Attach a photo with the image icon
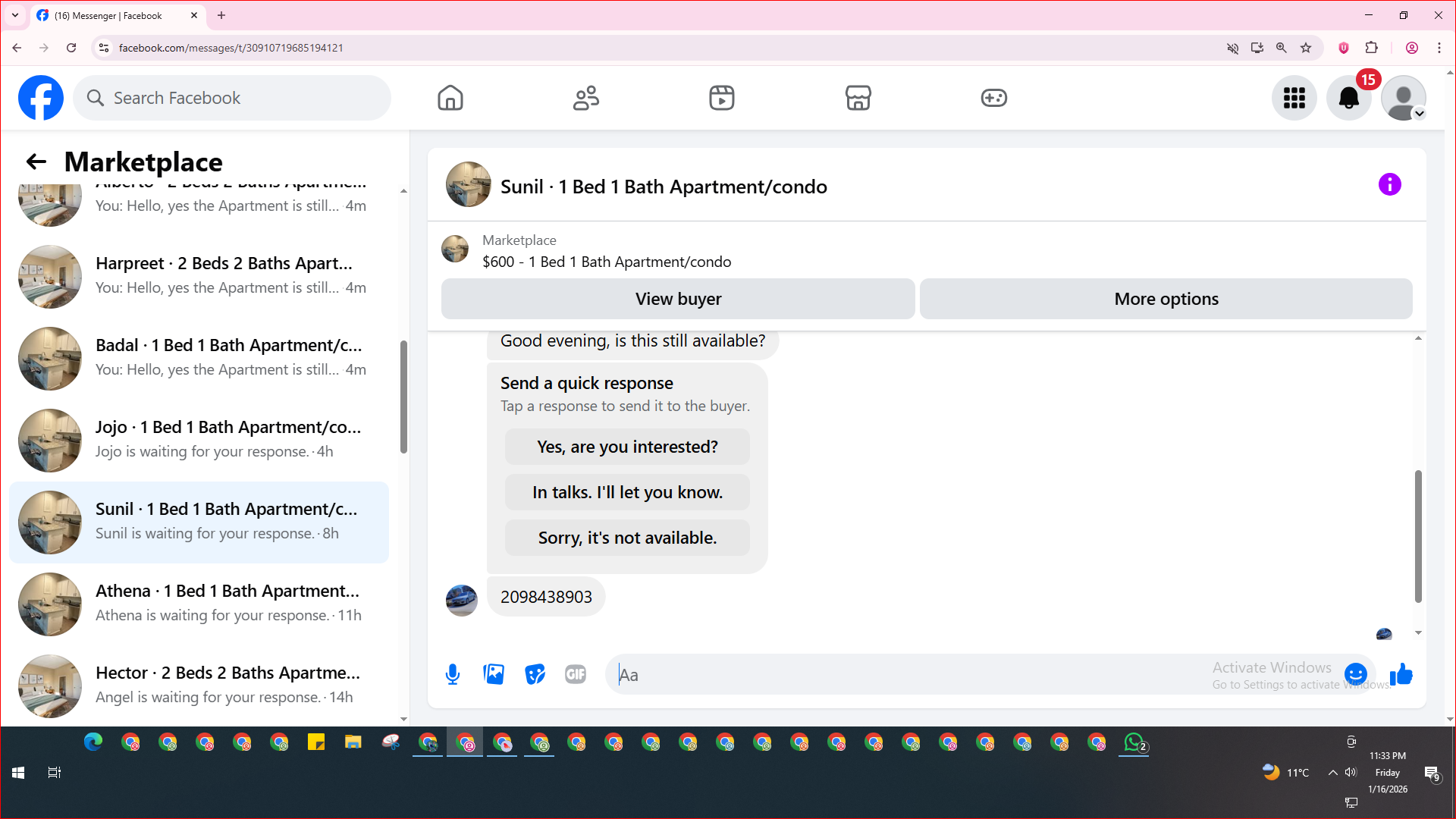1456x819 pixels. click(494, 674)
